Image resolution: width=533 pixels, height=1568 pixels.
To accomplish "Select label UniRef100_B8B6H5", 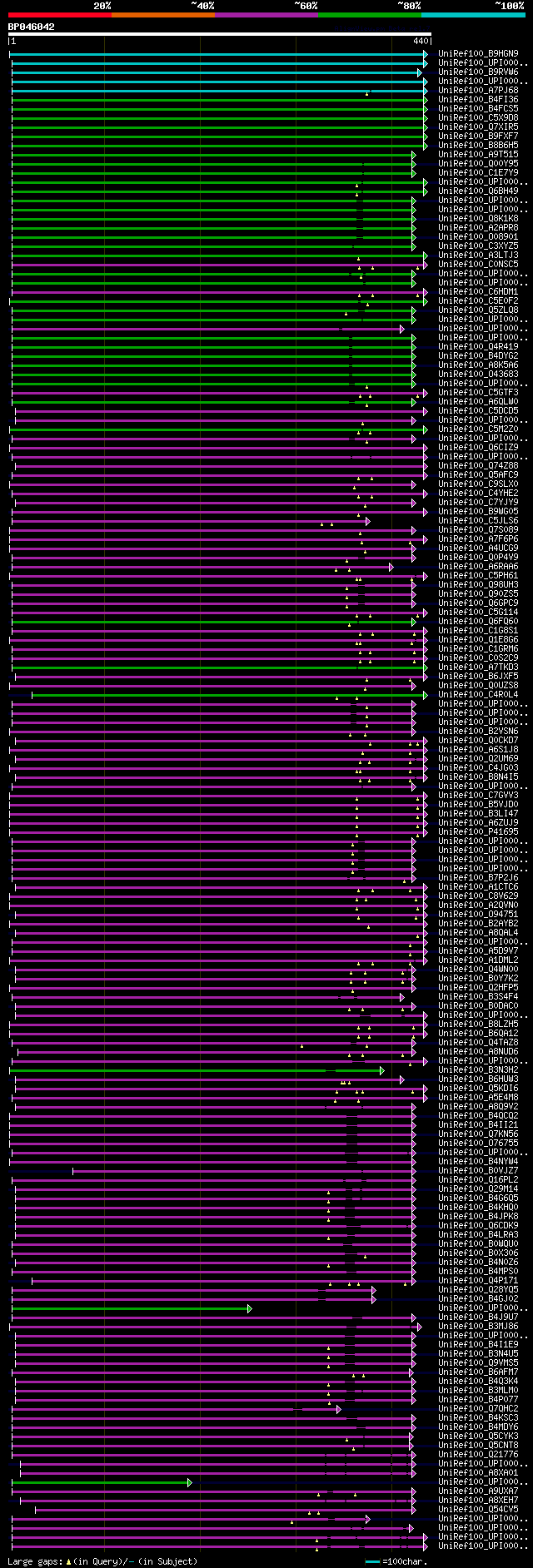I will pos(479,146).
